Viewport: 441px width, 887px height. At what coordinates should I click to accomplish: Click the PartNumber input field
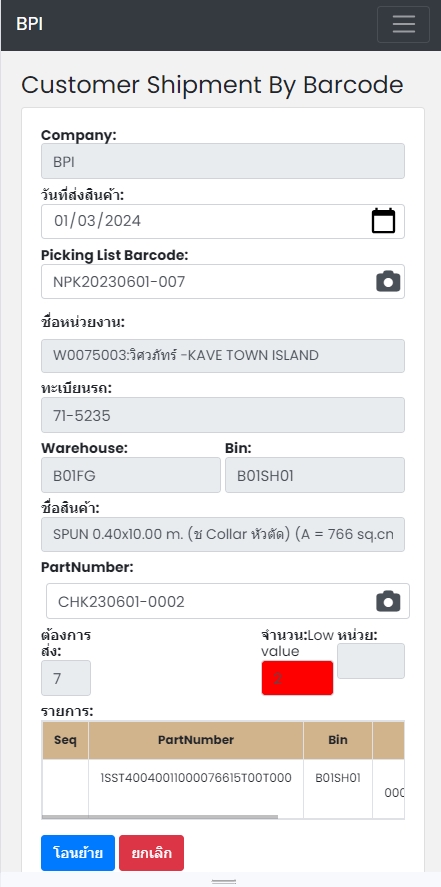[228, 601]
